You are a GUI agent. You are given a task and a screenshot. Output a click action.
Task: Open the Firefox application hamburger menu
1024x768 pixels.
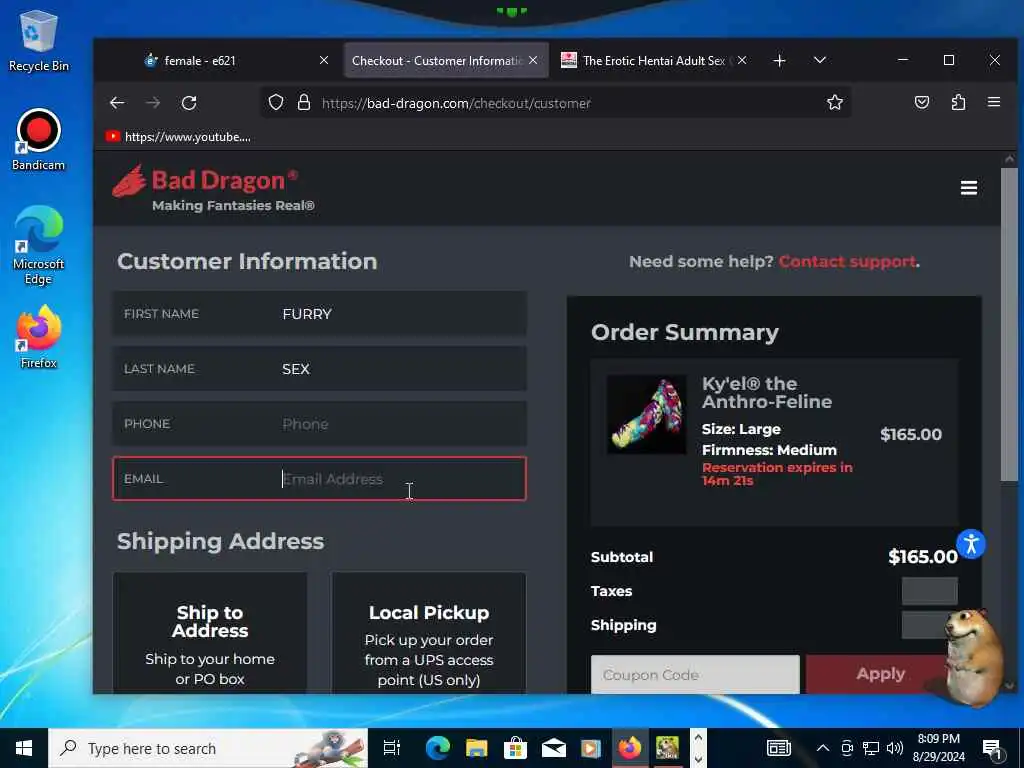click(x=994, y=102)
